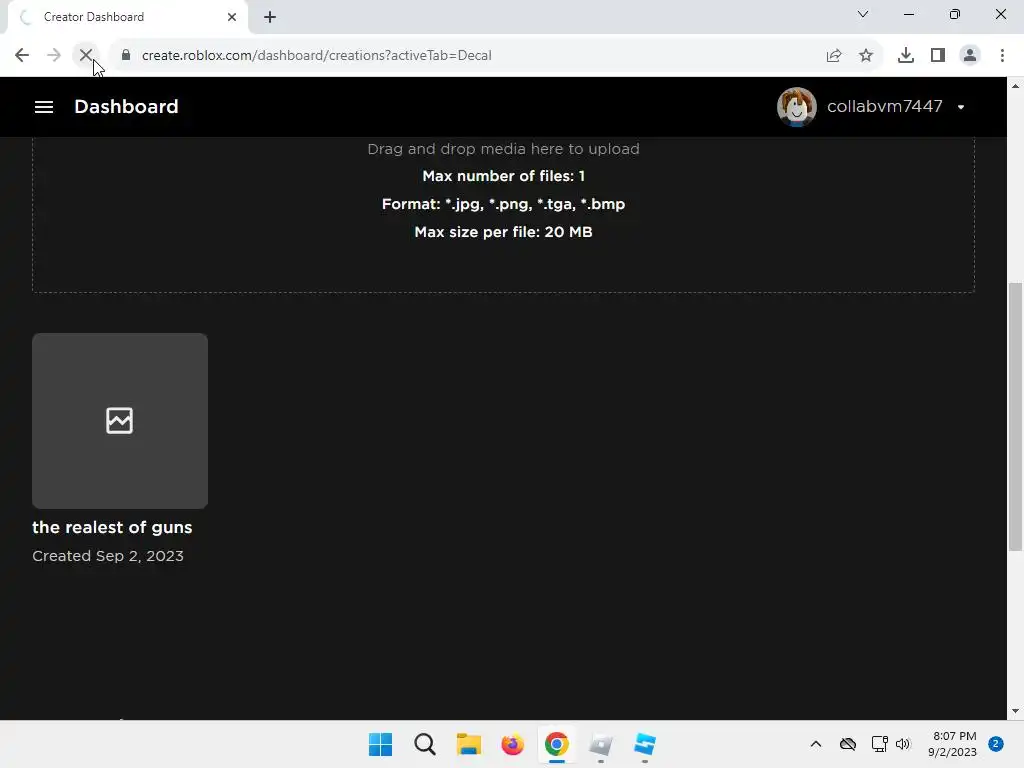Click the cloud sync tray icon
Screen dimensions: 1024x768
(x=848, y=744)
